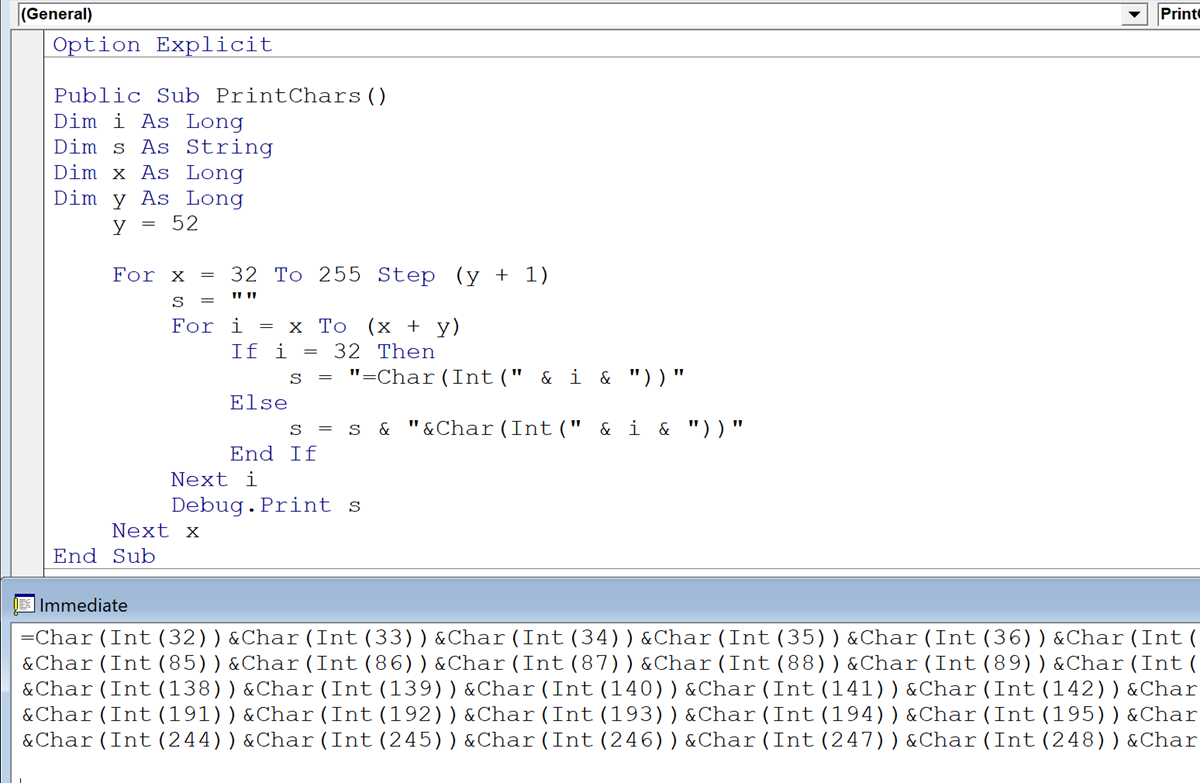
Task: Click margin bar beside the If i = 32 line
Action: (x=25, y=351)
